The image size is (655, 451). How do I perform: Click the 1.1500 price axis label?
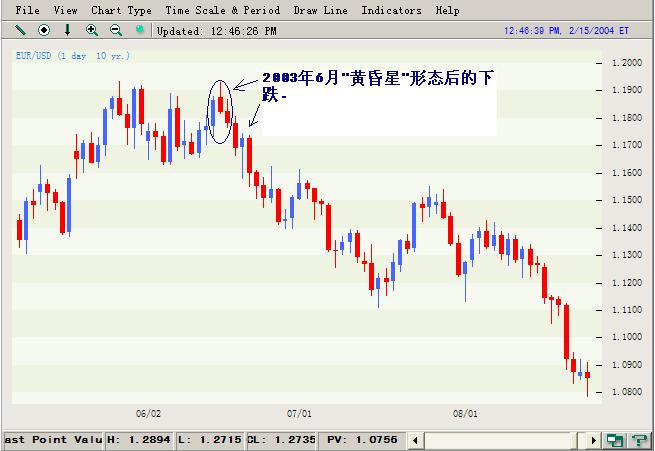click(x=627, y=200)
